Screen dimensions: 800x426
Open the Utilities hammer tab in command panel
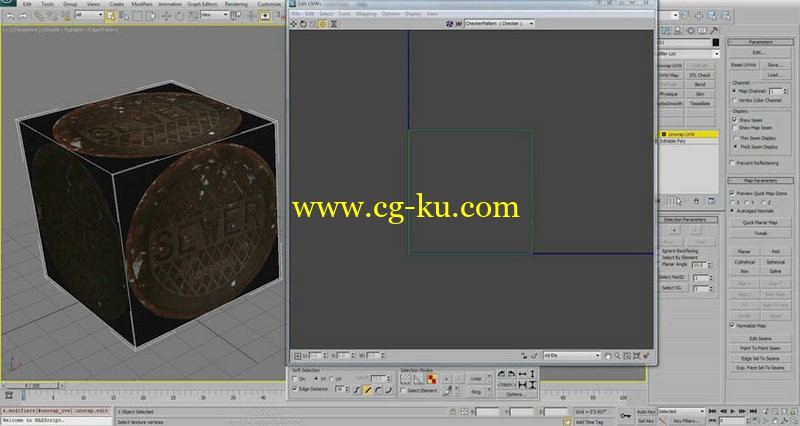pyautogui.click(x=714, y=31)
